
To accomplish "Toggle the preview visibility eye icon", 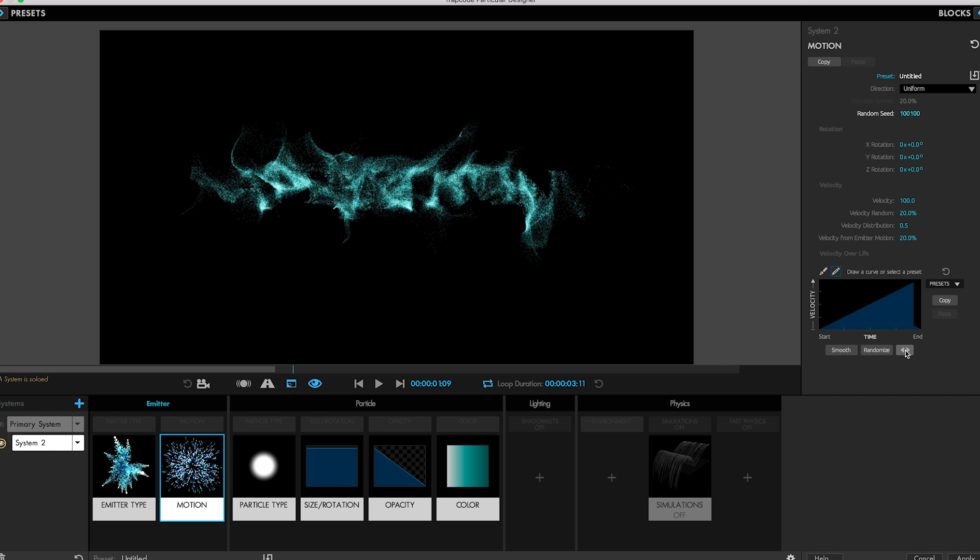I will (x=315, y=384).
